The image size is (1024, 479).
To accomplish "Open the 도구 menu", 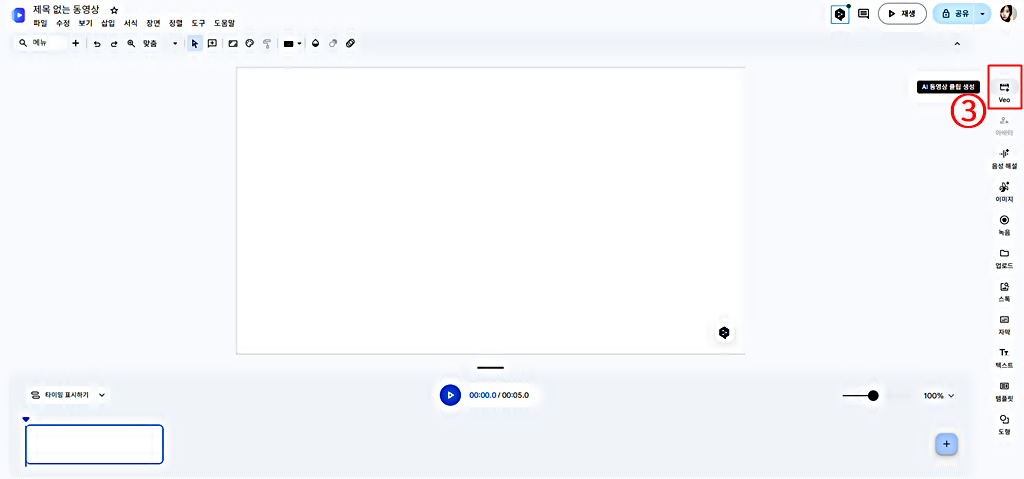I will [198, 23].
